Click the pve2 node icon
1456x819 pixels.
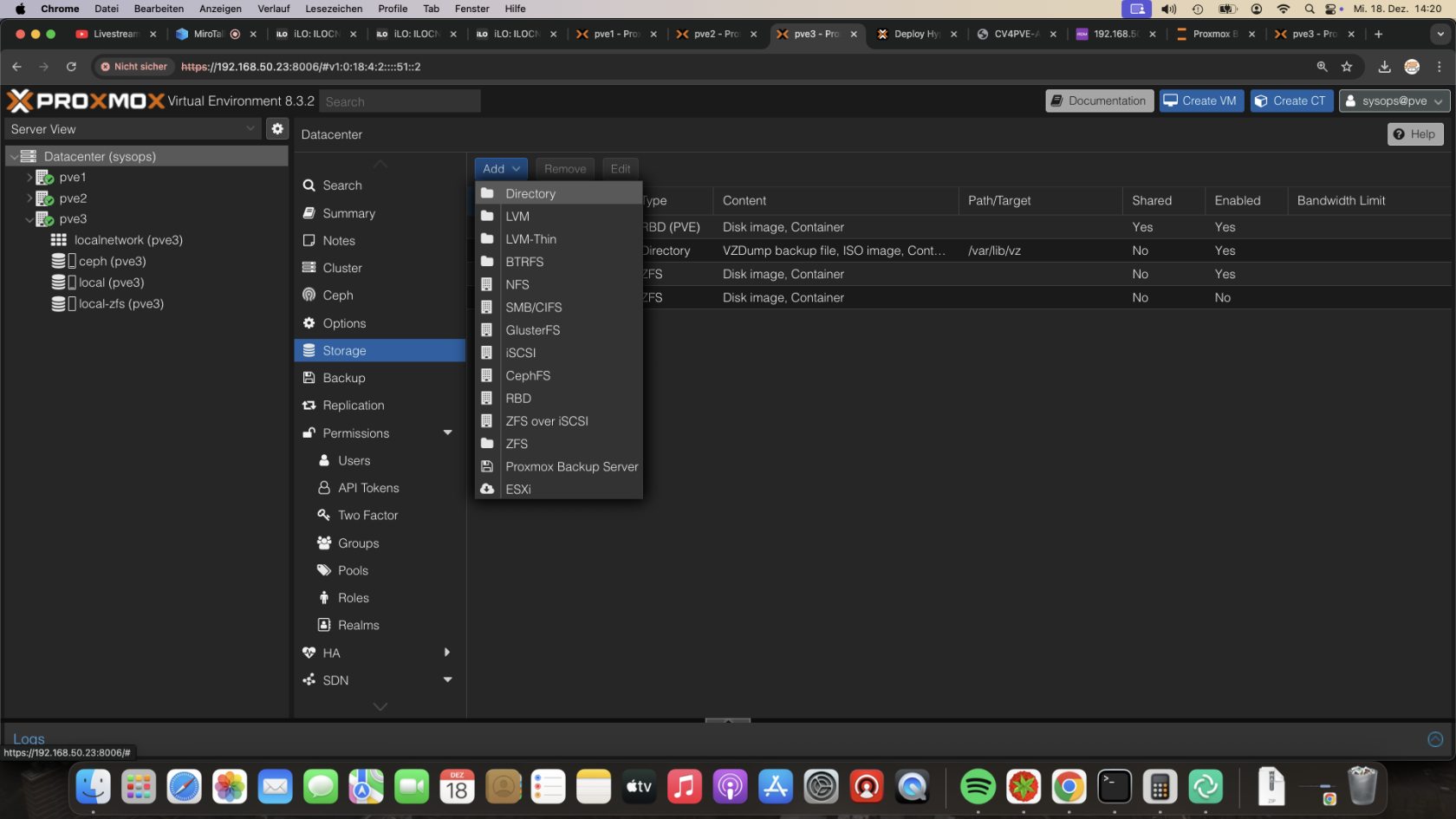click(45, 198)
